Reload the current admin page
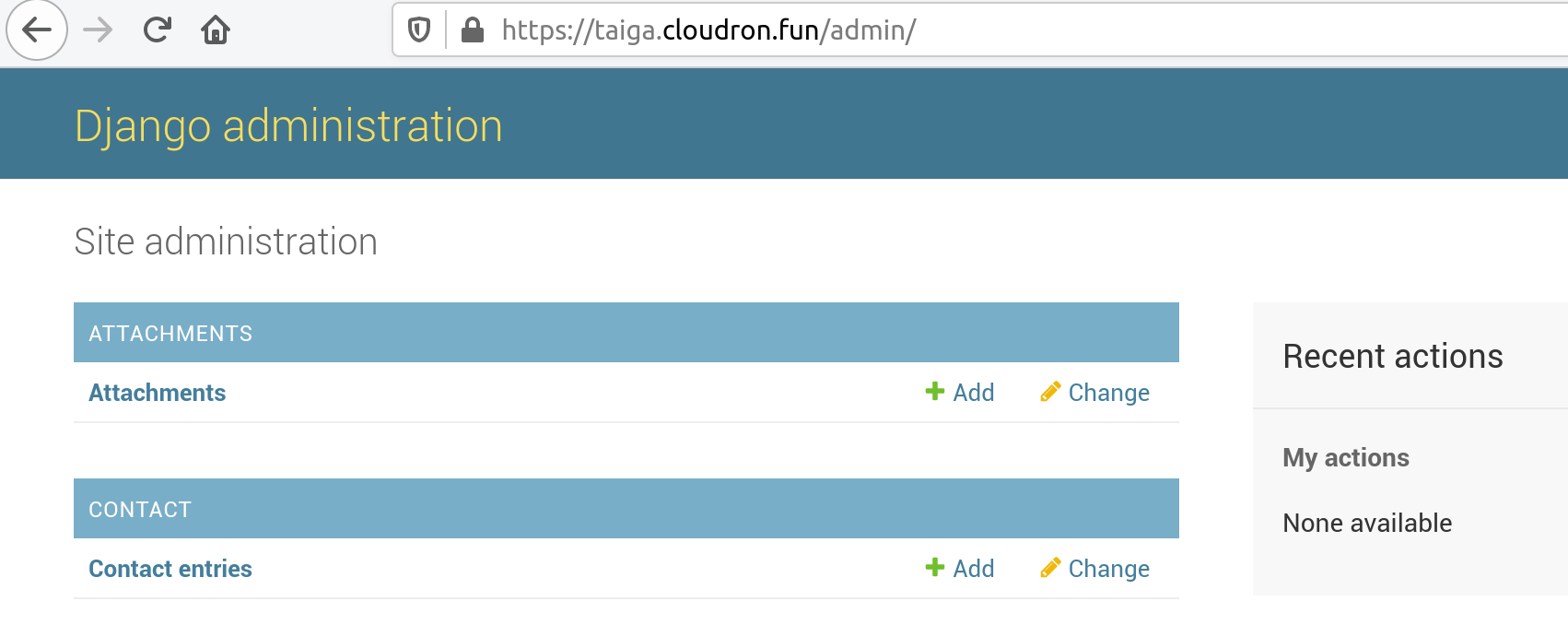Image resolution: width=1568 pixels, height=625 pixels. point(158,30)
